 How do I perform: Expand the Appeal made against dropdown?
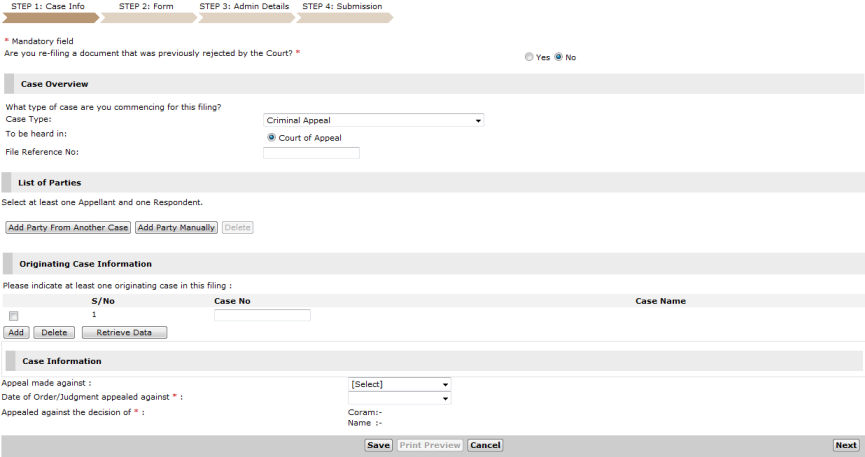(x=399, y=384)
